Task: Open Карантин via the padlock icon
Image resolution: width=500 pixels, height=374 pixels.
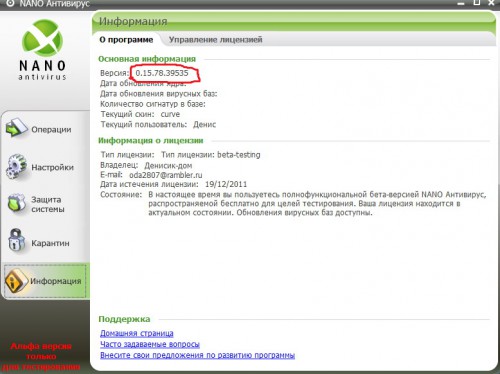Action: (x=16, y=240)
